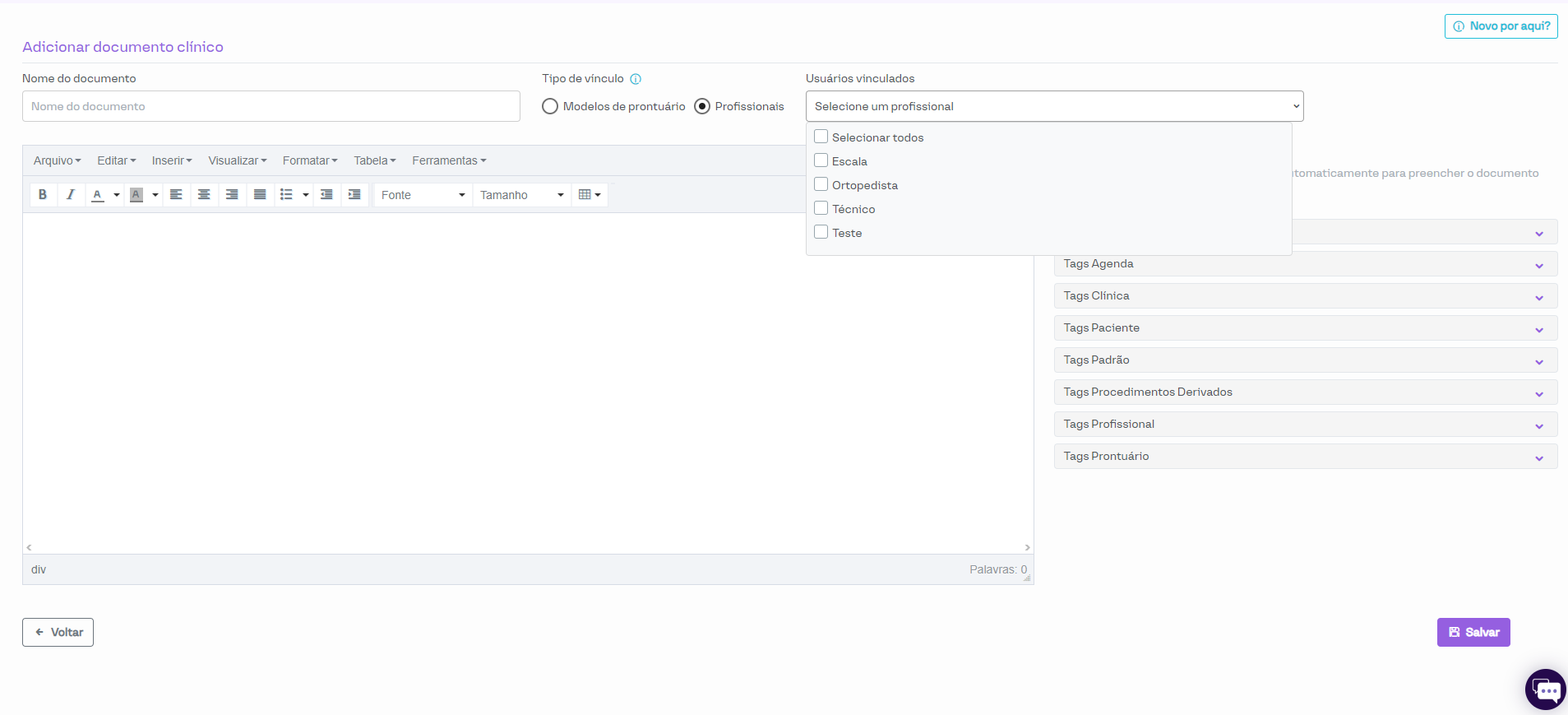Open the Fonte font family dropdown
Viewport: 1568px width, 715px height.
pos(423,195)
